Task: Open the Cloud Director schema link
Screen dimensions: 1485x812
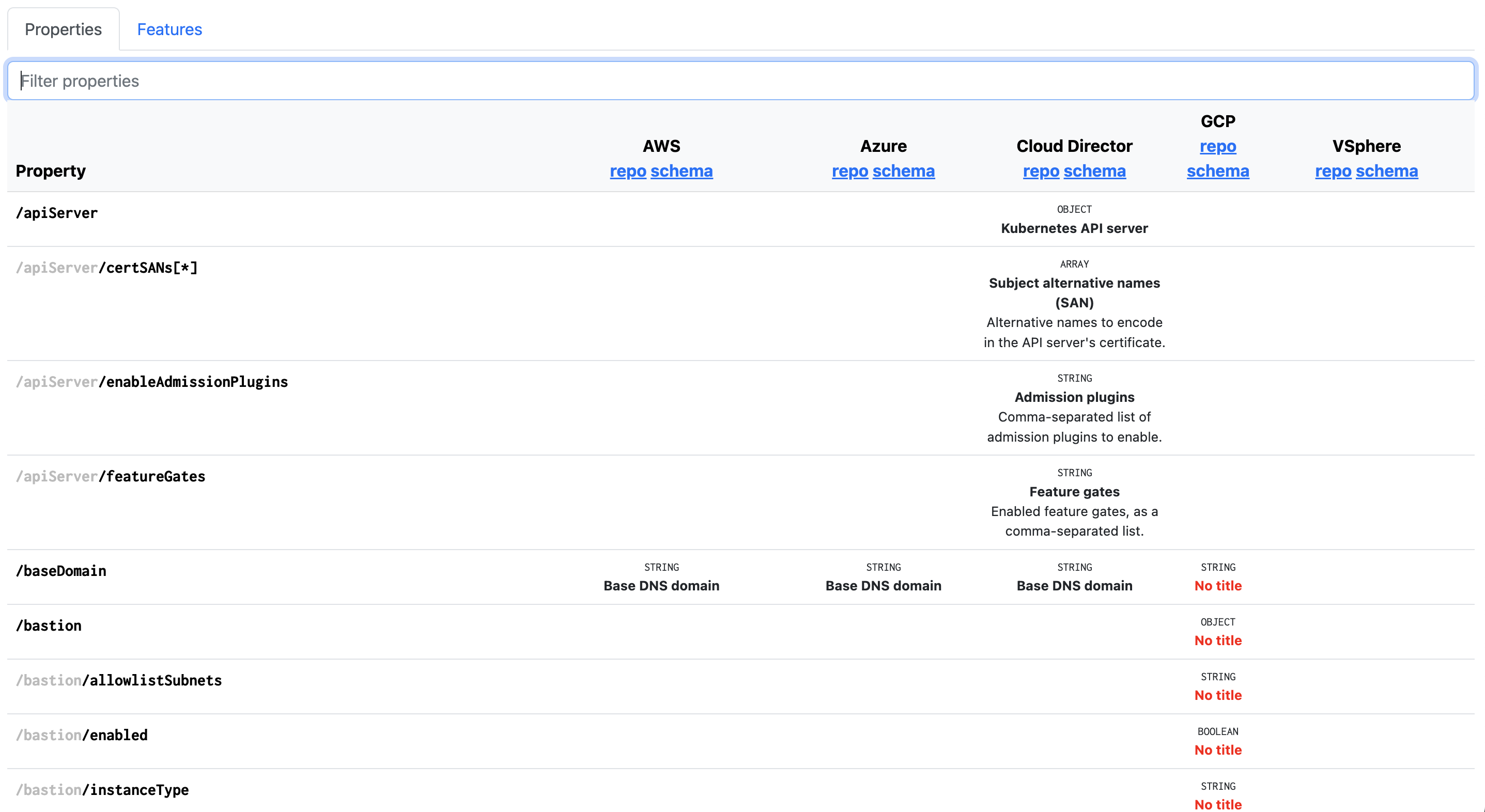Action: (x=1094, y=171)
